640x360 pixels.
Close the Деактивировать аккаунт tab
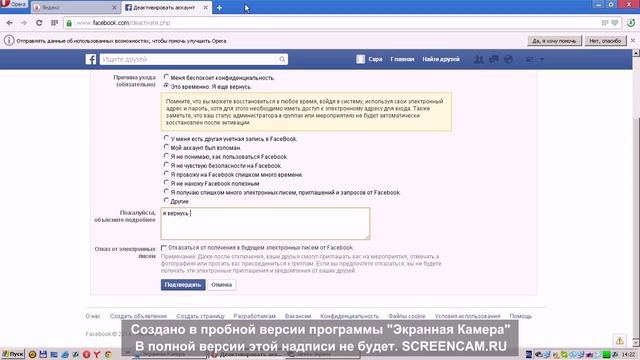(205, 7)
